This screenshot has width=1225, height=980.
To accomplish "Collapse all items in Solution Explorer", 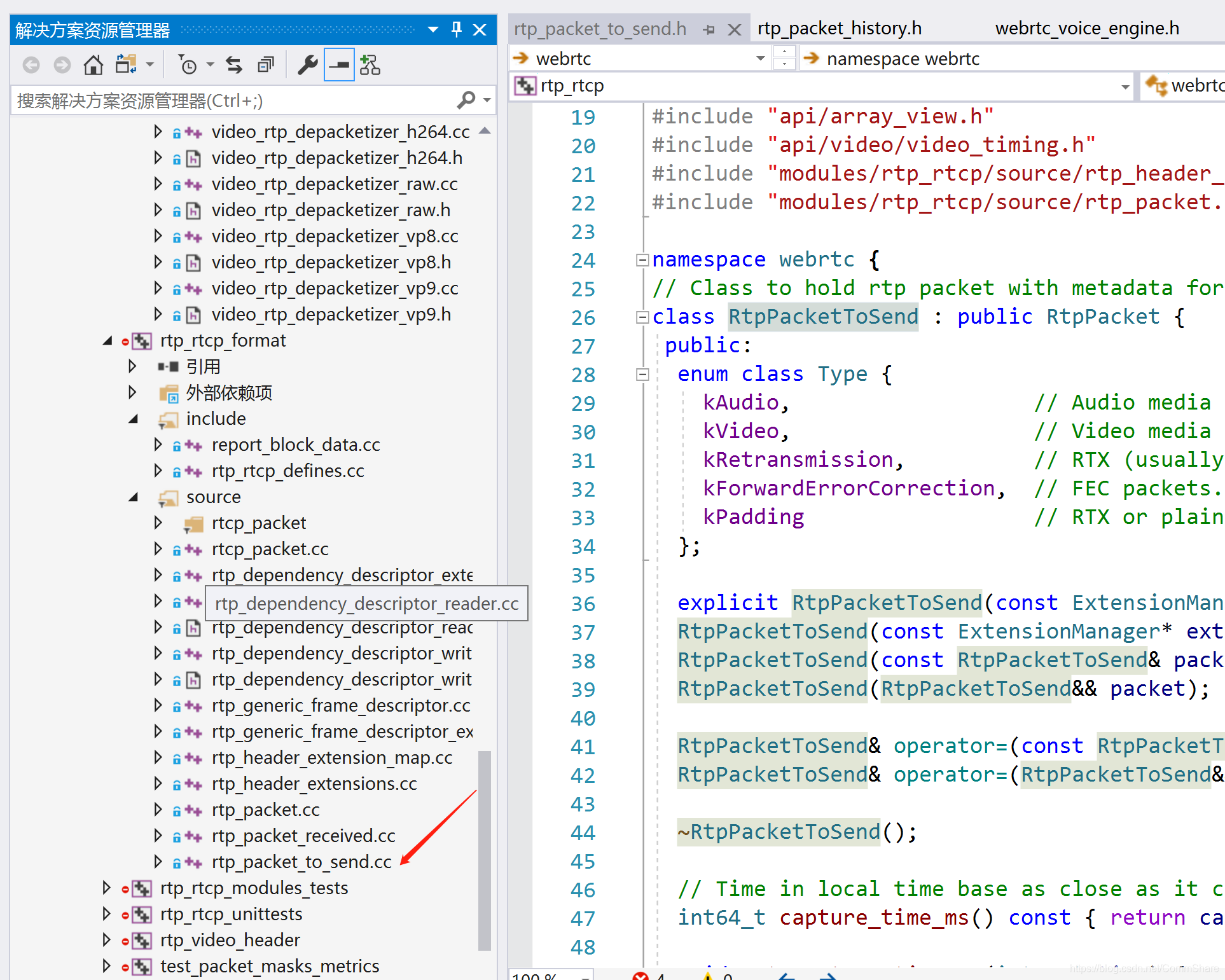I will point(266,65).
